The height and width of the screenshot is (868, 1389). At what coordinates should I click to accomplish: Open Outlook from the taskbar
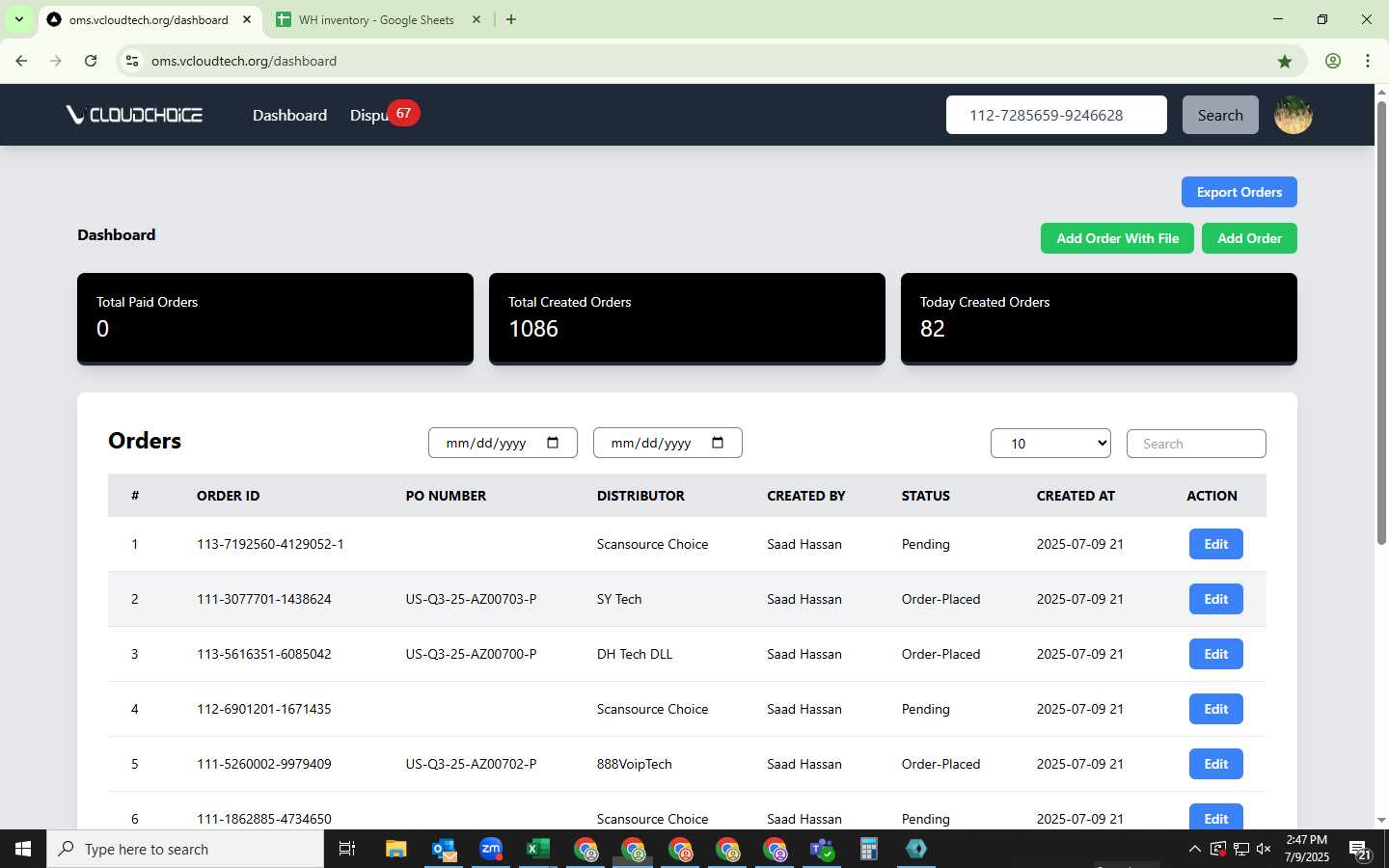[444, 849]
